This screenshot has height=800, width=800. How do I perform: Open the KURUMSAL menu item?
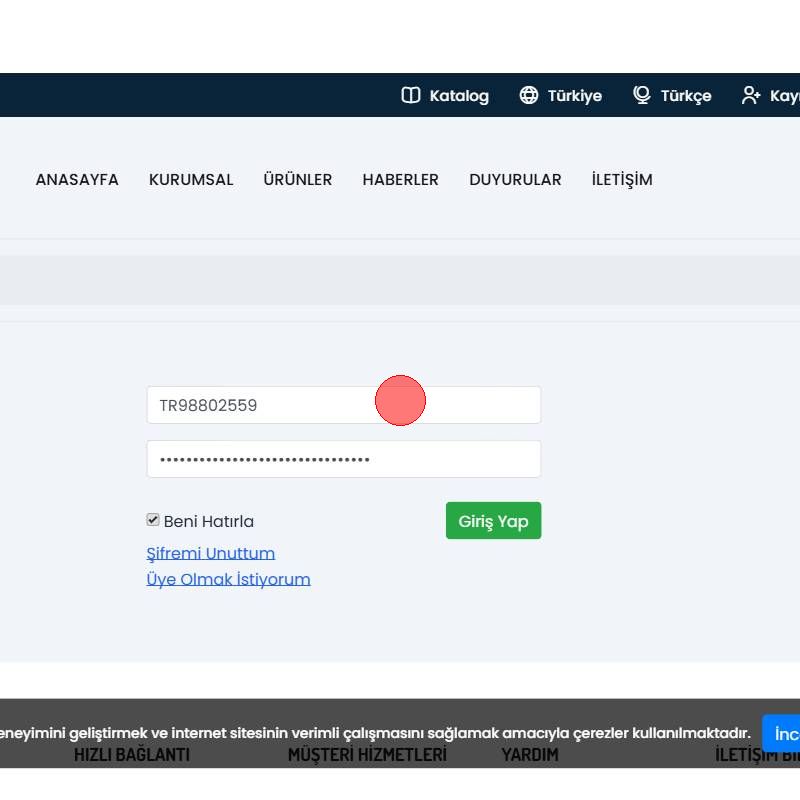[x=191, y=180]
